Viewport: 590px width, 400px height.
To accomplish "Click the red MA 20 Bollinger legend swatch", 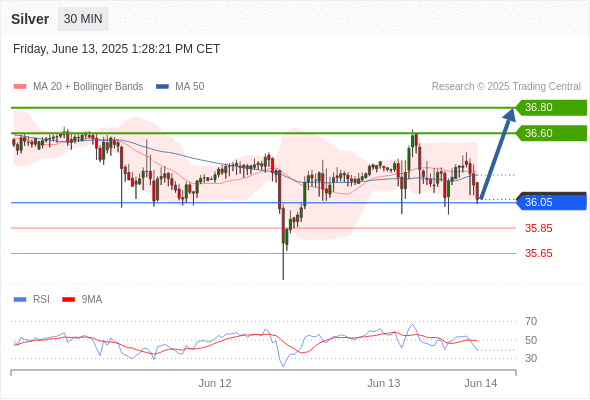I will (x=20, y=87).
